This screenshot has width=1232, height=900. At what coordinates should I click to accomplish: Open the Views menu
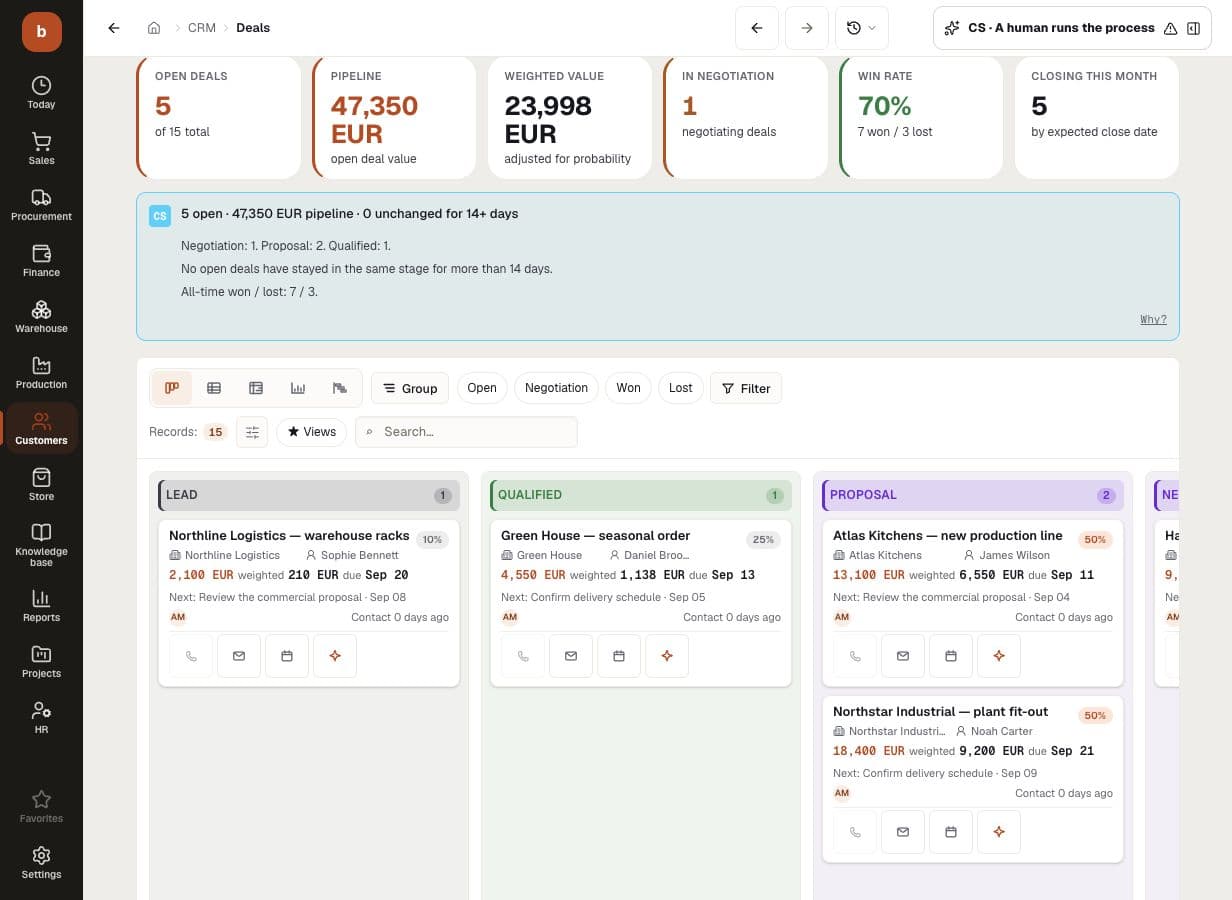pos(312,432)
